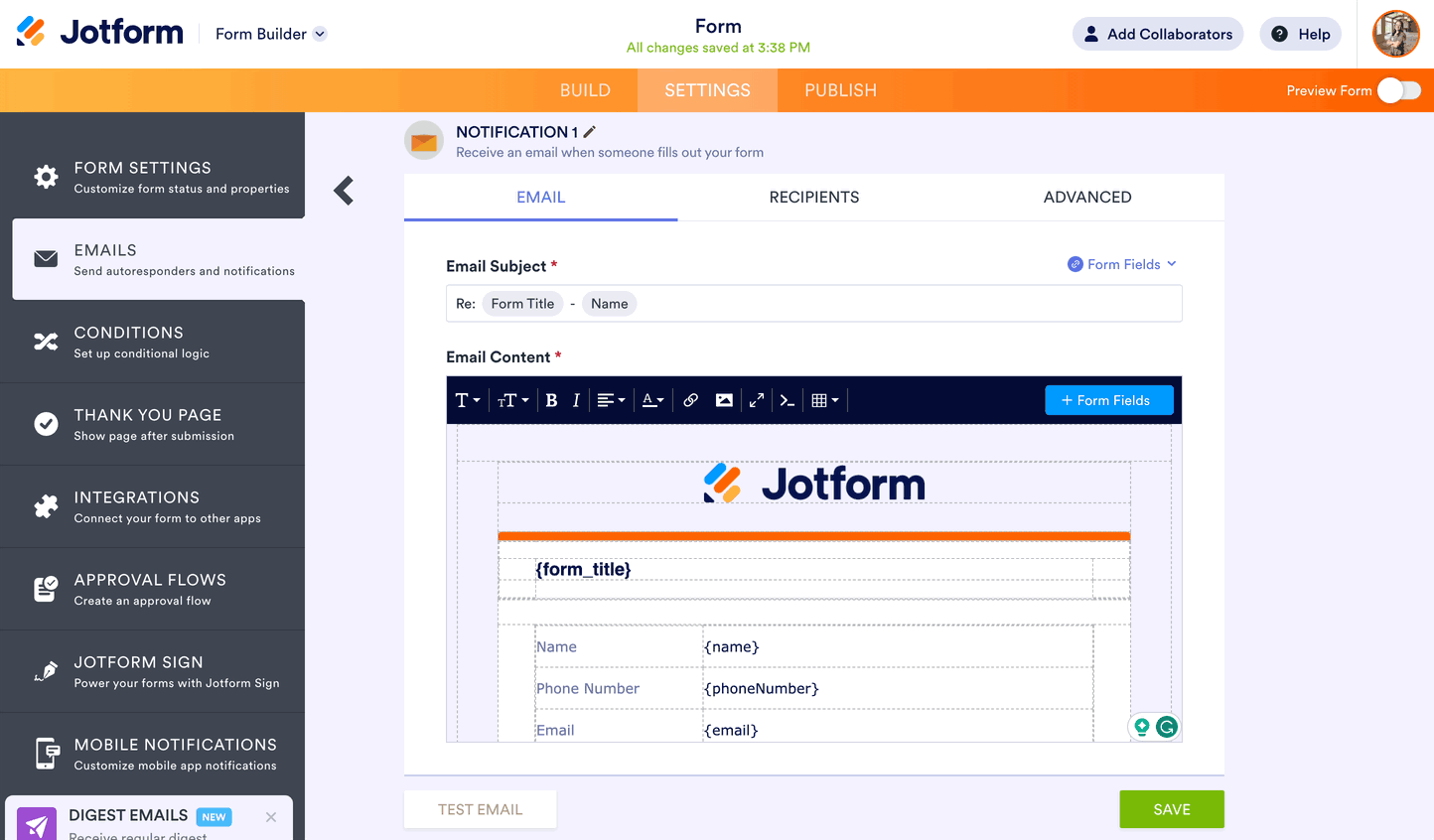Open Jotform Sign pen icon
The height and width of the screenshot is (840, 1434).
[46, 671]
